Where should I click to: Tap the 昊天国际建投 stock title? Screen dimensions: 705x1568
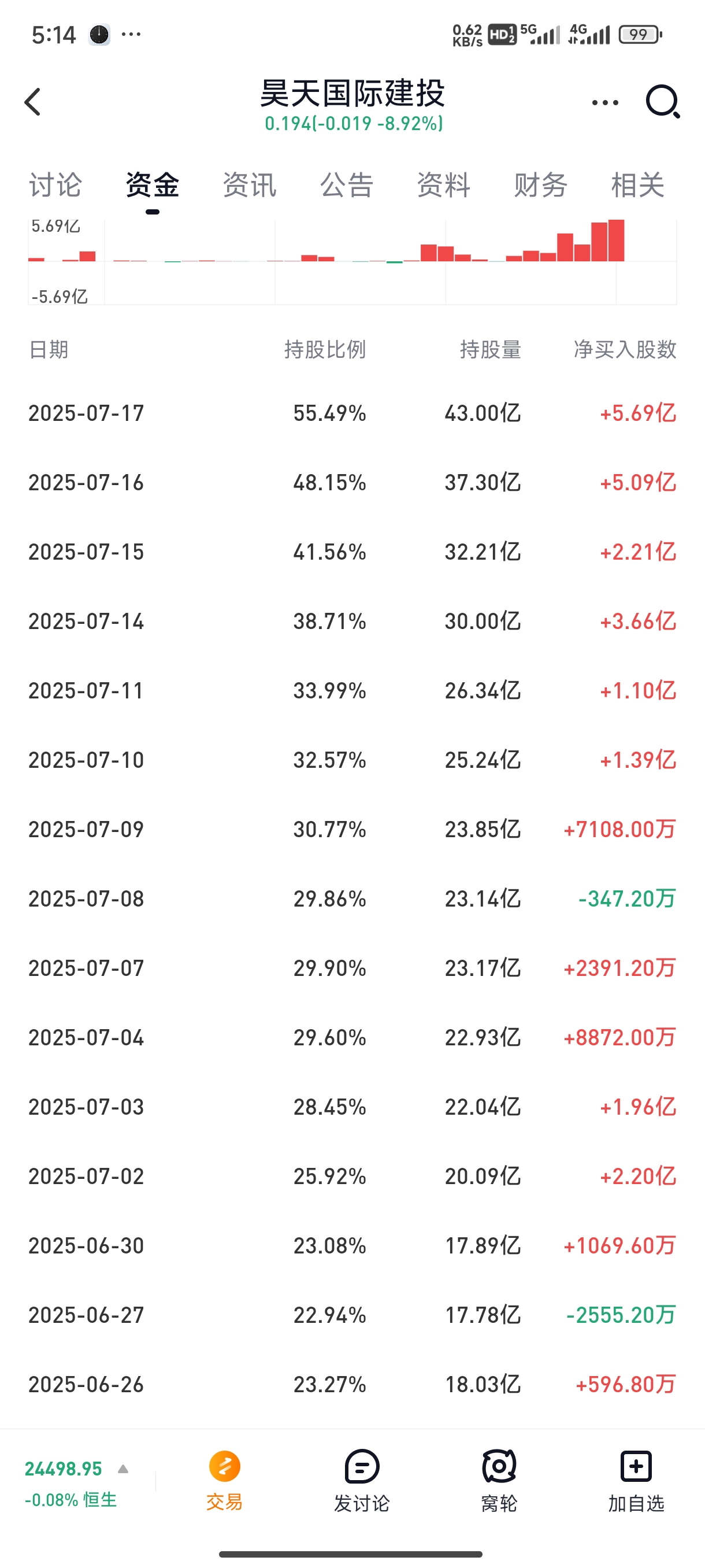click(x=353, y=93)
